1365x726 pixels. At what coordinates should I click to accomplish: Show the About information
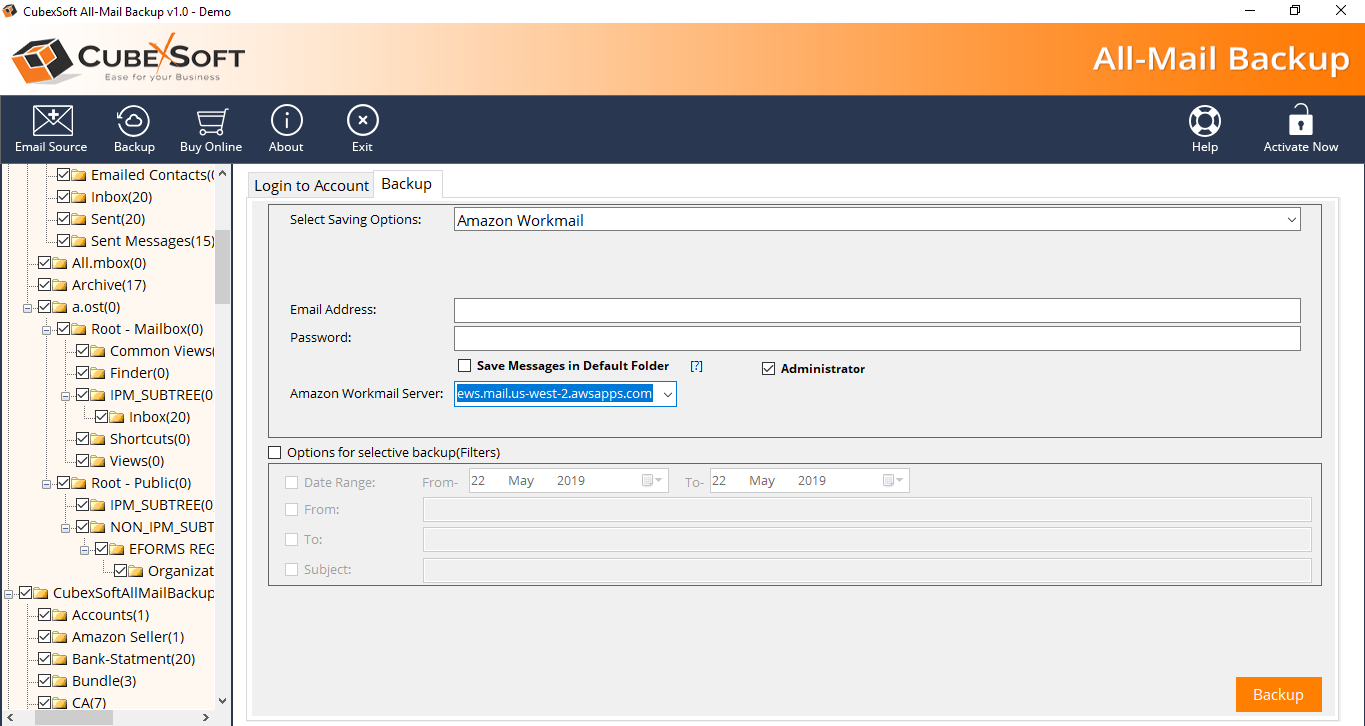pos(286,129)
